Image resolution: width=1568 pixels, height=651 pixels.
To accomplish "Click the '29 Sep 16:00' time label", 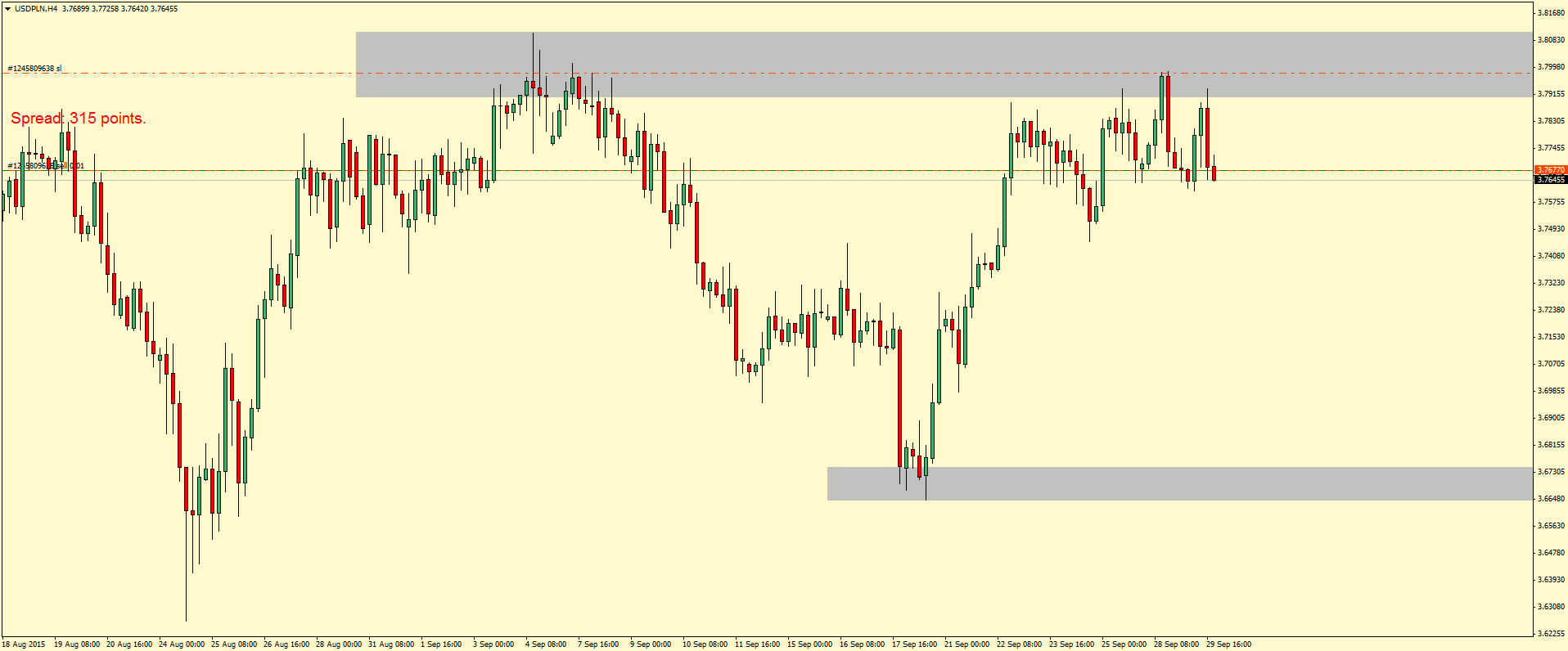I will 1229,644.
